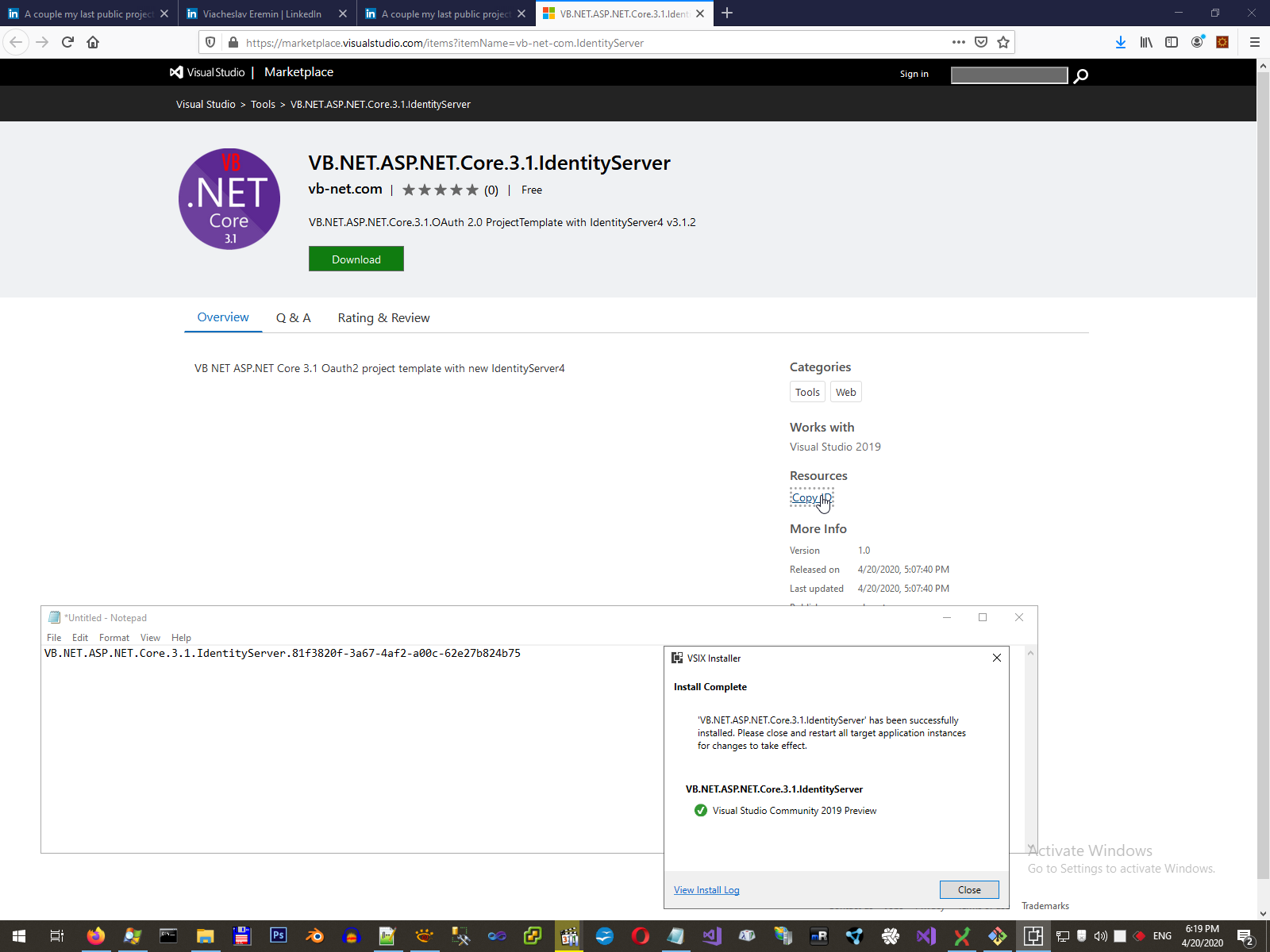The image size is (1270, 952).
Task: Click the .NET Core 3.1 extension logo
Action: [229, 199]
